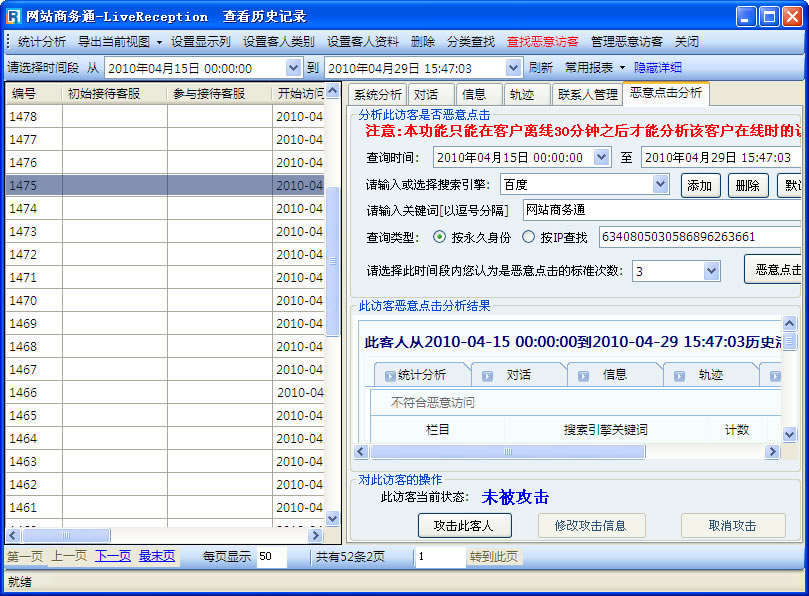Click the arrow icon beside result-panel 信息
The image size is (809, 596).
point(583,376)
